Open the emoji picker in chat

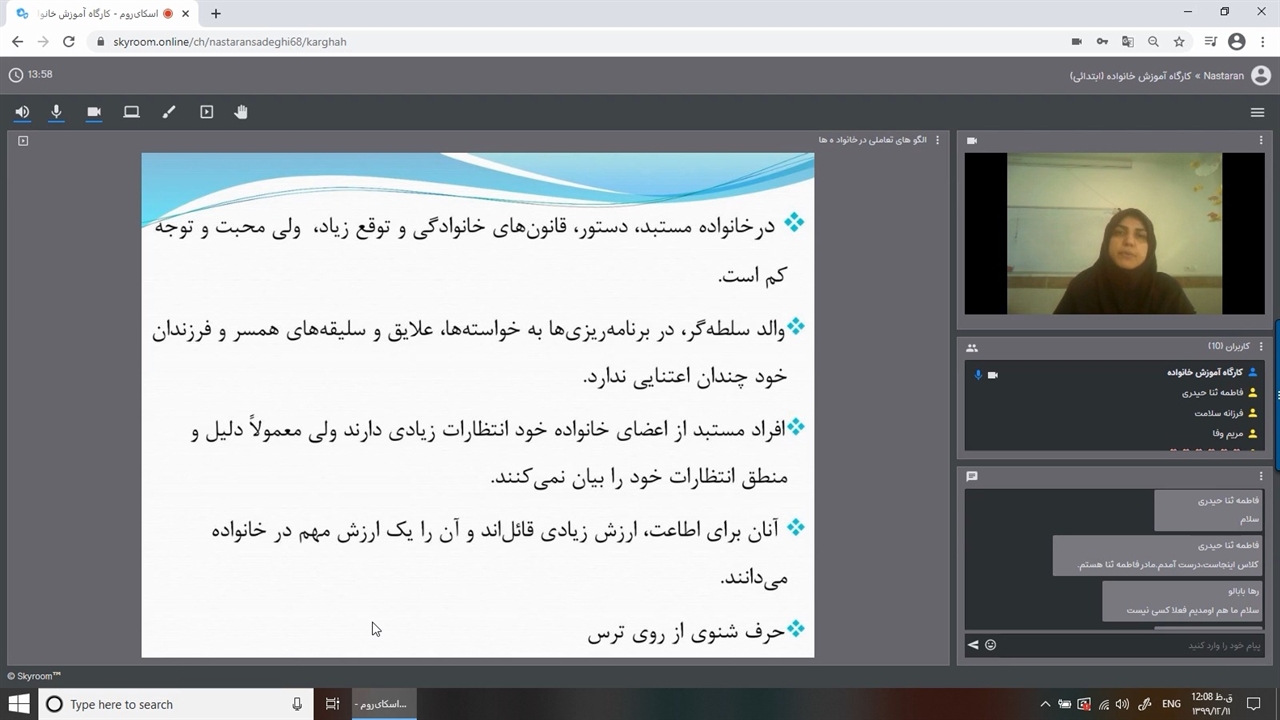click(x=990, y=645)
